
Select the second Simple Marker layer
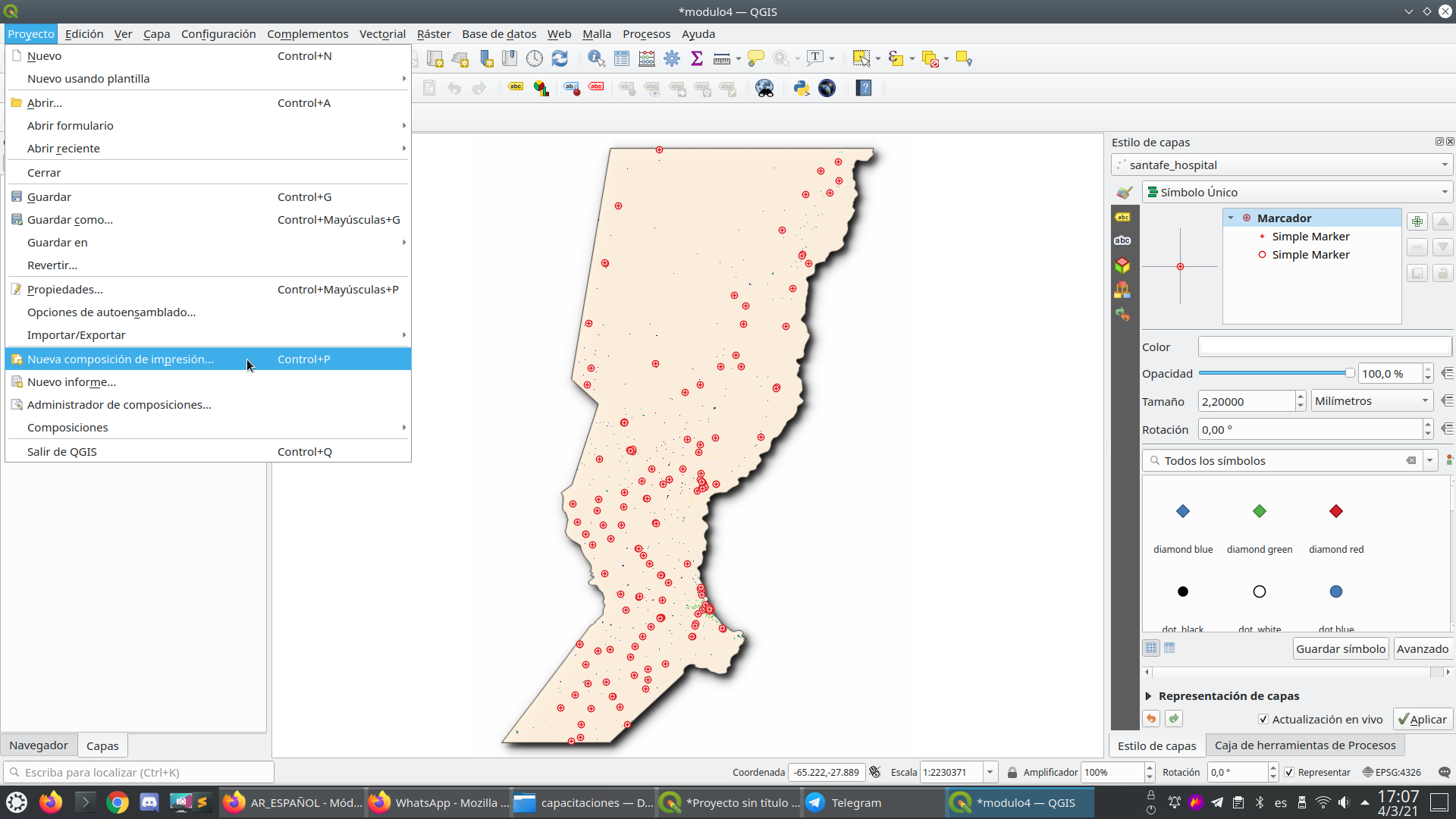tap(1311, 255)
